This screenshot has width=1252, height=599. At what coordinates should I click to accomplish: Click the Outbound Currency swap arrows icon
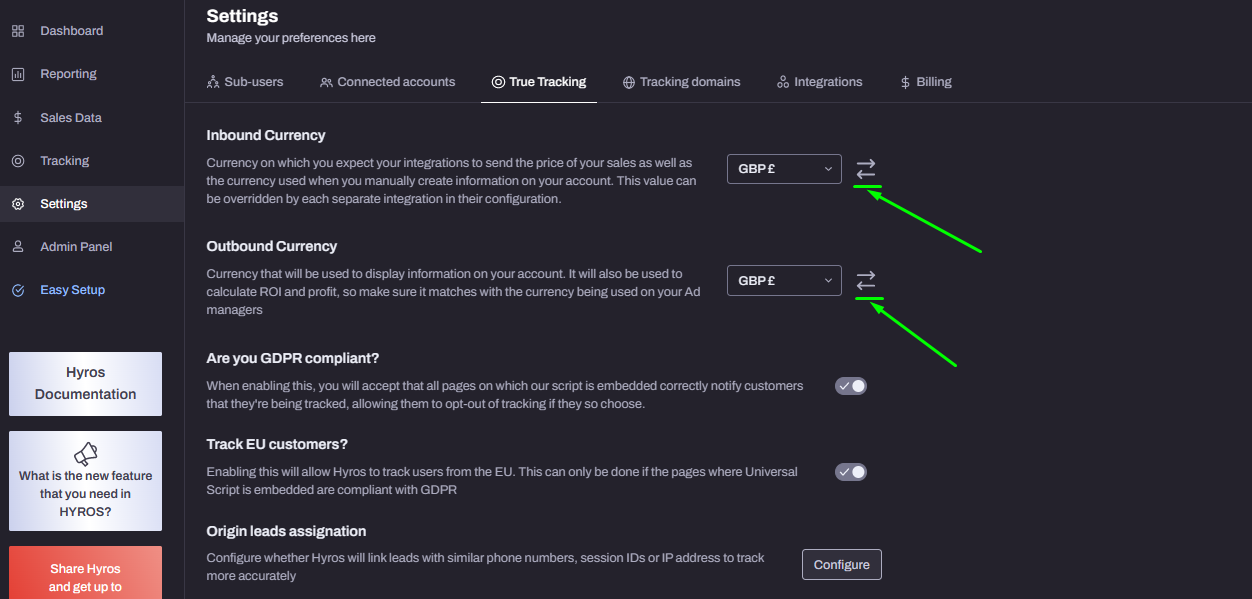[865, 280]
